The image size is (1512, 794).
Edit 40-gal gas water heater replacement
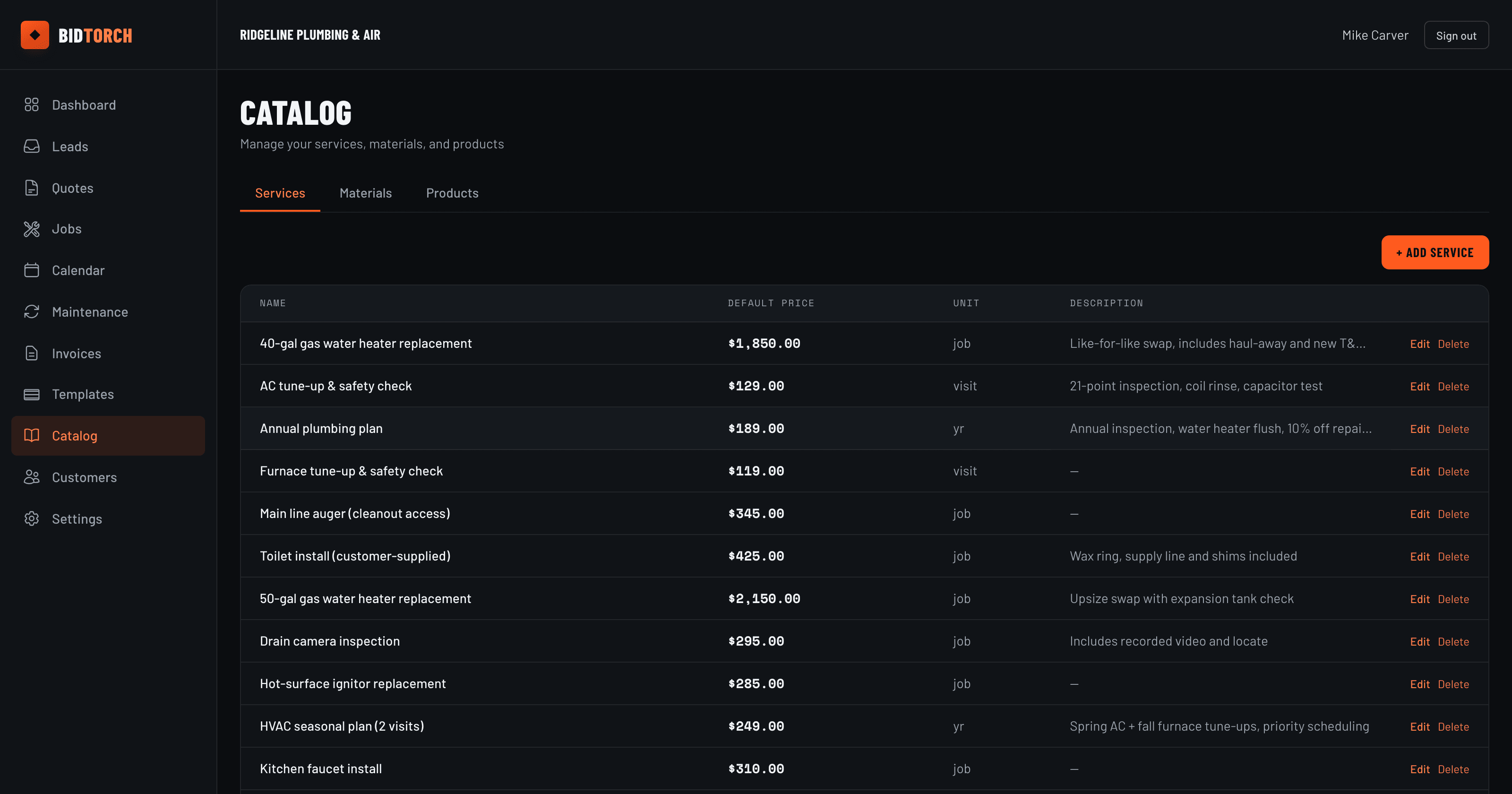pos(1419,344)
